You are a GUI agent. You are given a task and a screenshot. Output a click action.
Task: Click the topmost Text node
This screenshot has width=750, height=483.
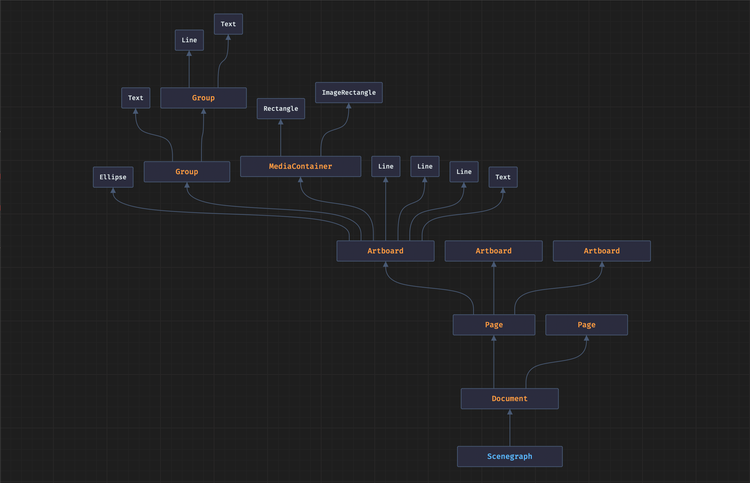coord(228,24)
